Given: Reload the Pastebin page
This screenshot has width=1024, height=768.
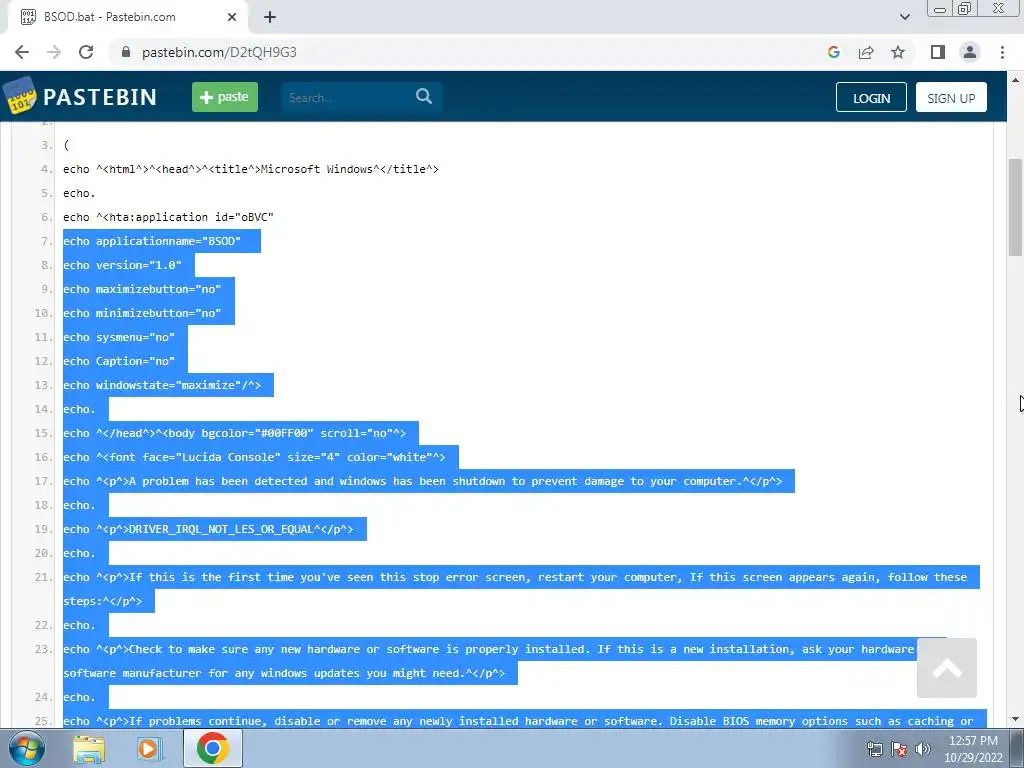Looking at the screenshot, I should point(86,52).
